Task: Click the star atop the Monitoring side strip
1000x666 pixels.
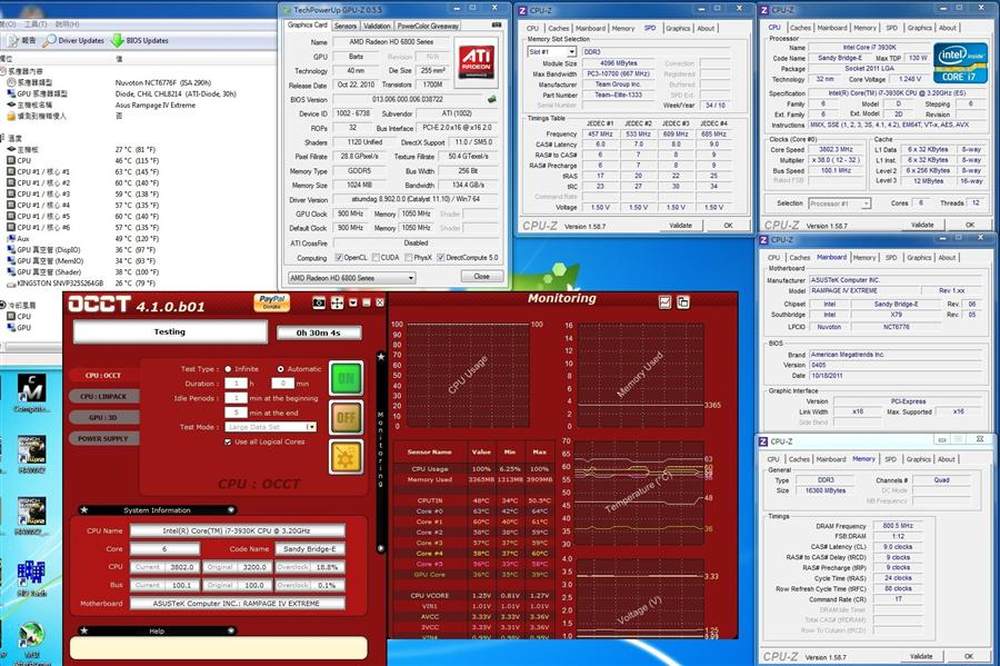Action: pyautogui.click(x=381, y=357)
